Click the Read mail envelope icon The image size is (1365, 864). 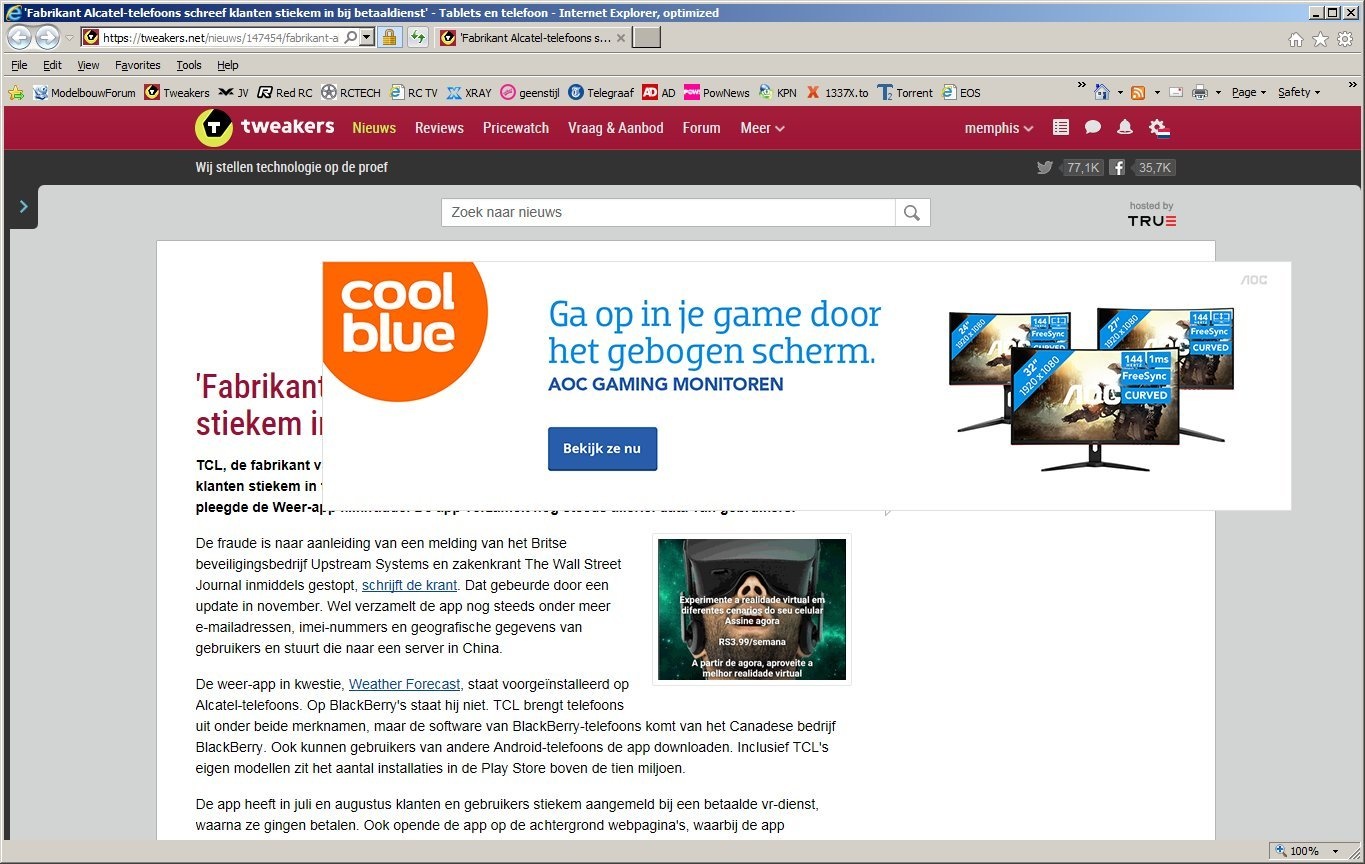pyautogui.click(x=1176, y=92)
